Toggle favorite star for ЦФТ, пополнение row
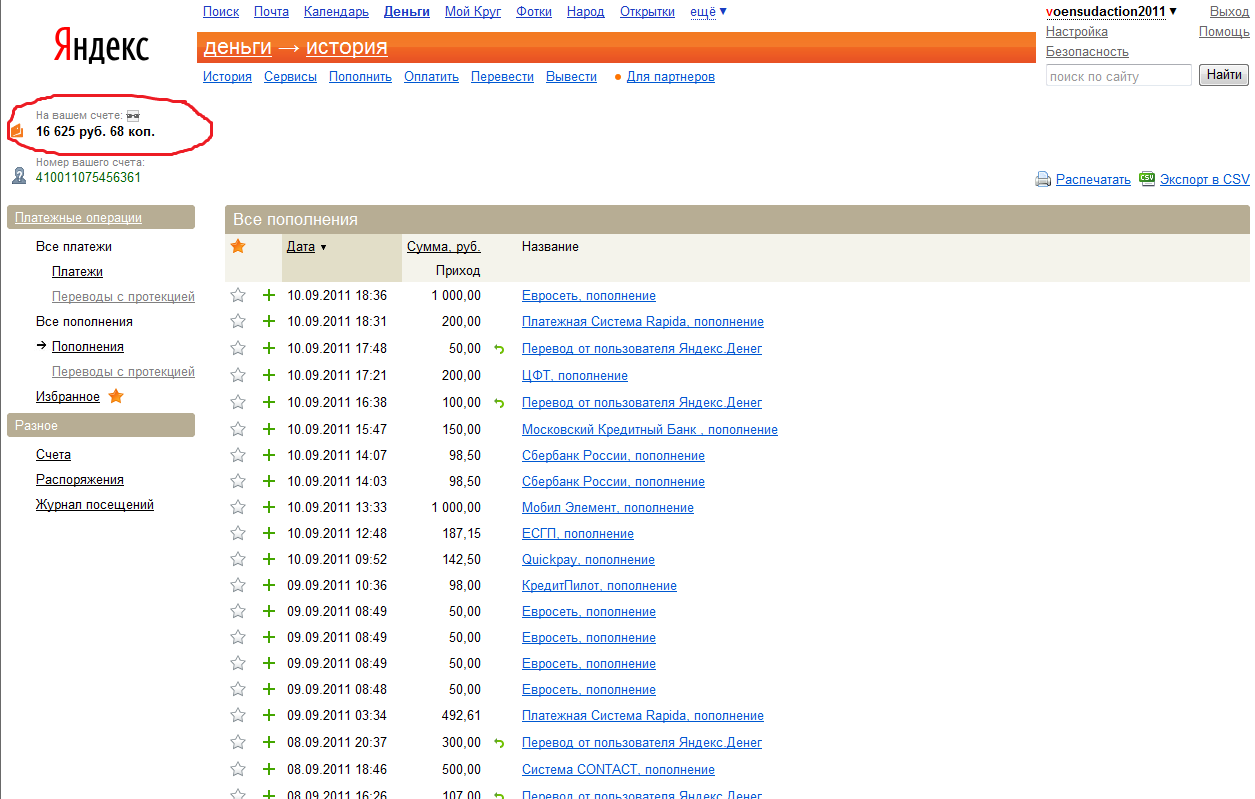This screenshot has width=1255, height=799. click(238, 375)
